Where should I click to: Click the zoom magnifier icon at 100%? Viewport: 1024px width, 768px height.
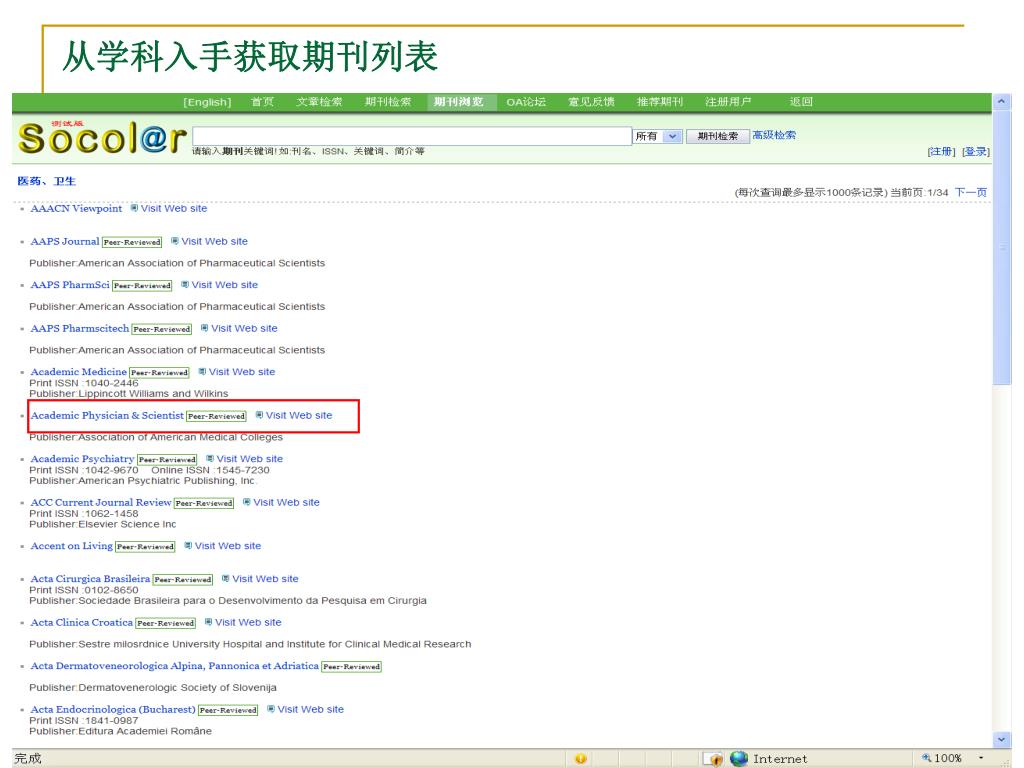pyautogui.click(x=926, y=758)
